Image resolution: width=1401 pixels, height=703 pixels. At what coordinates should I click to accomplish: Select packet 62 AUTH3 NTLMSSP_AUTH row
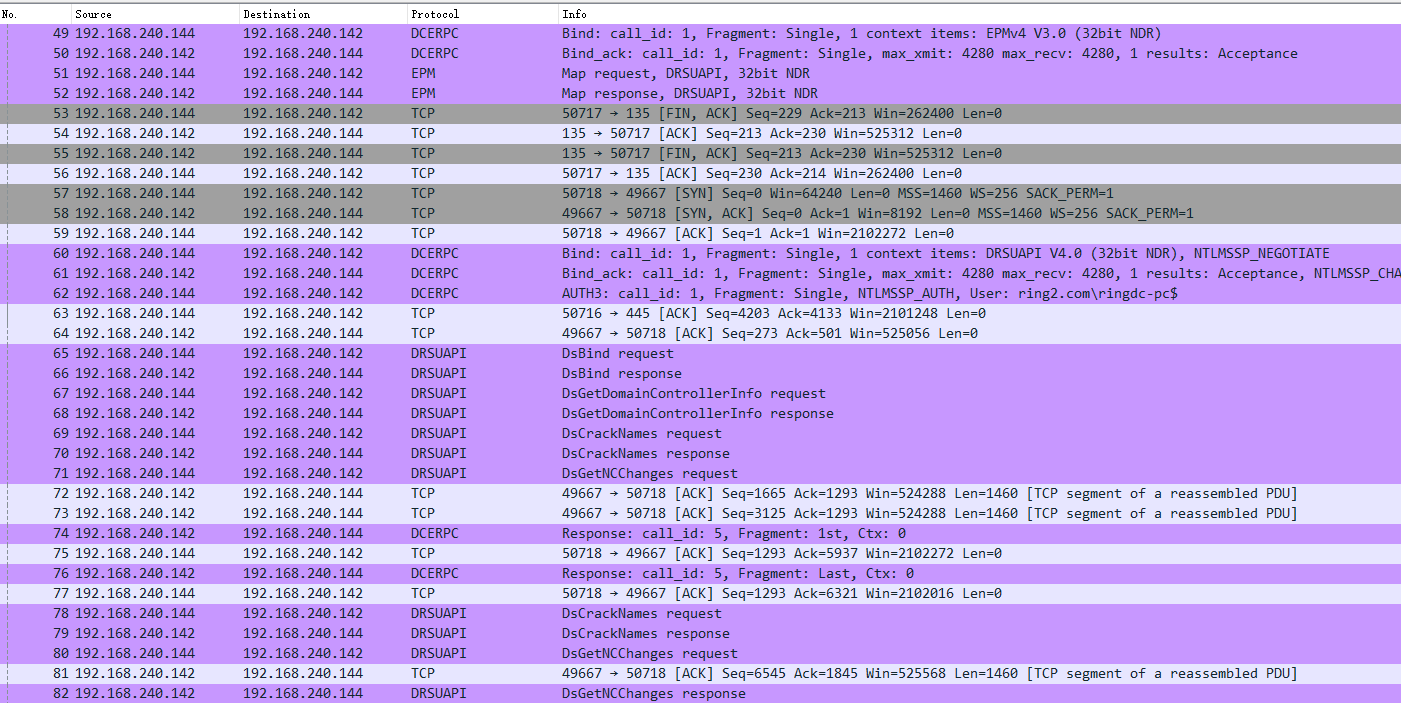700,293
